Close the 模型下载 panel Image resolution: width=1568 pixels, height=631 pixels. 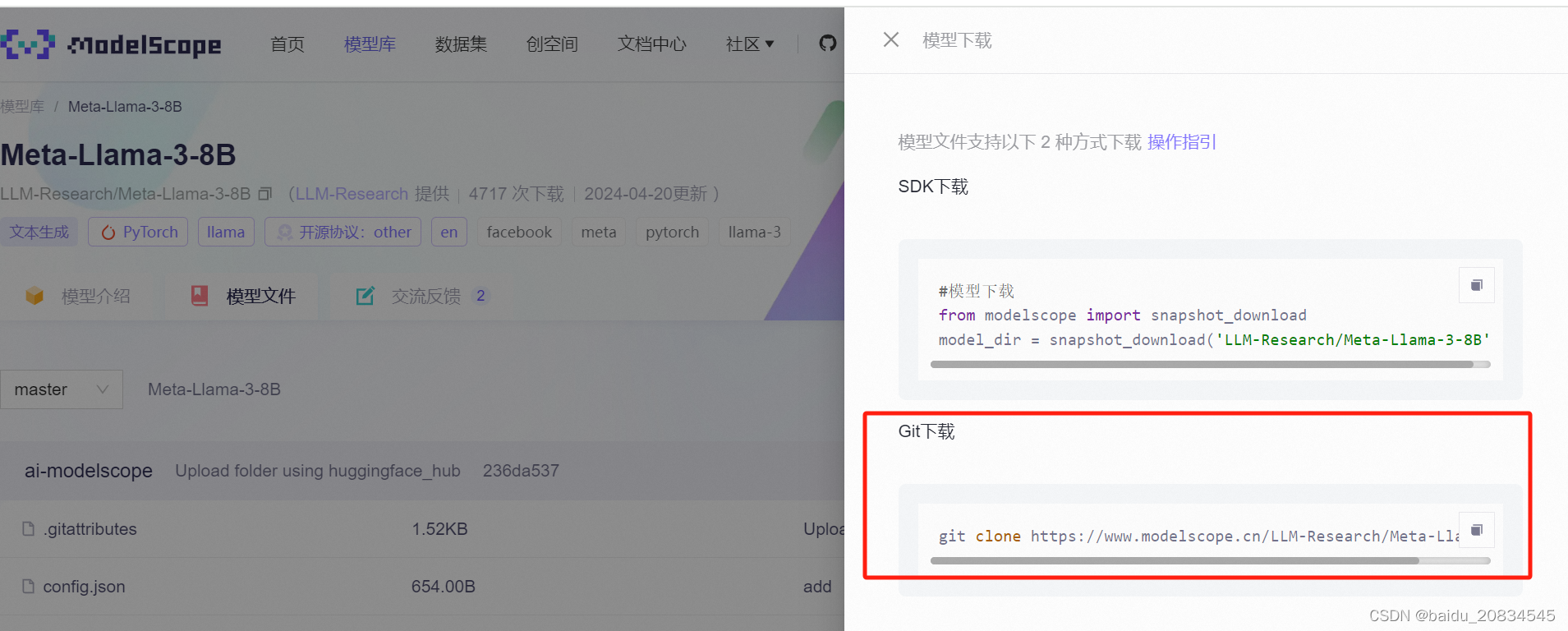[x=891, y=39]
